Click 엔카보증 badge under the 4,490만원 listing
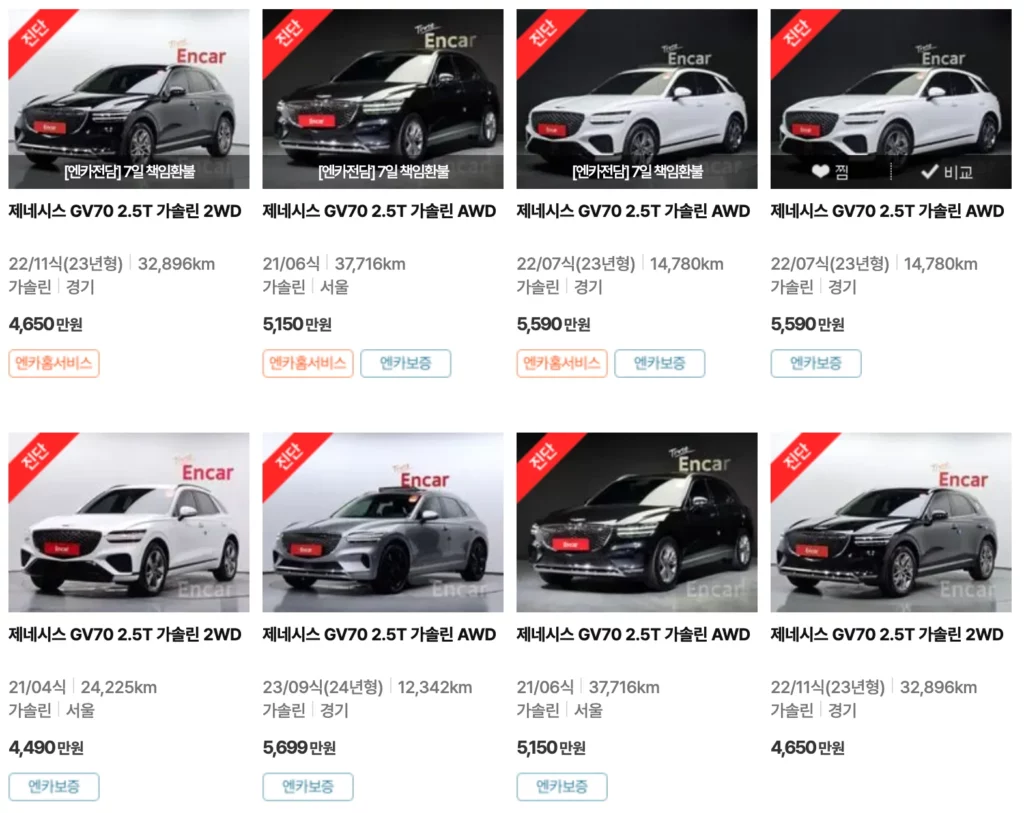 coord(54,786)
